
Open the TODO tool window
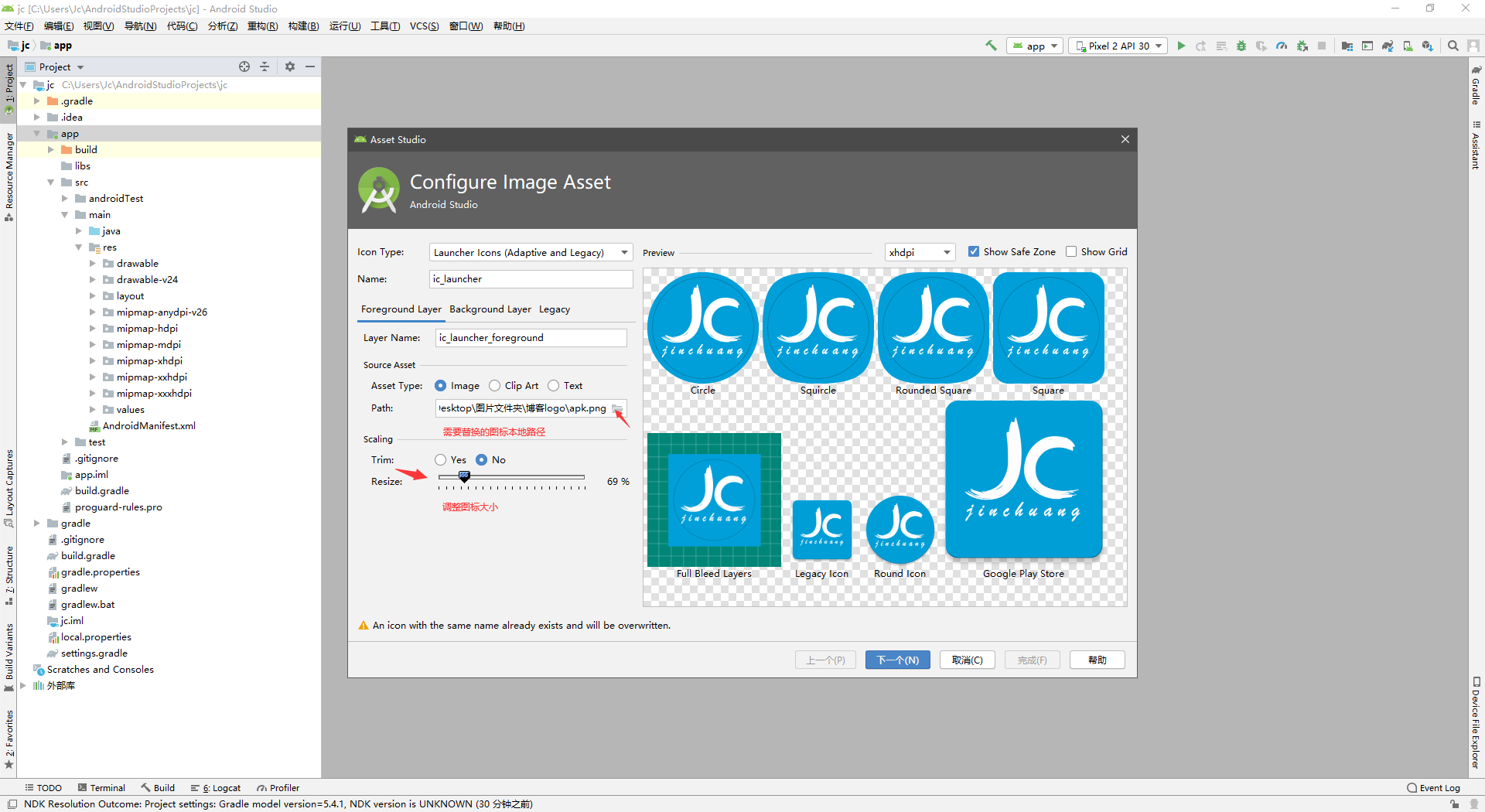(x=43, y=788)
